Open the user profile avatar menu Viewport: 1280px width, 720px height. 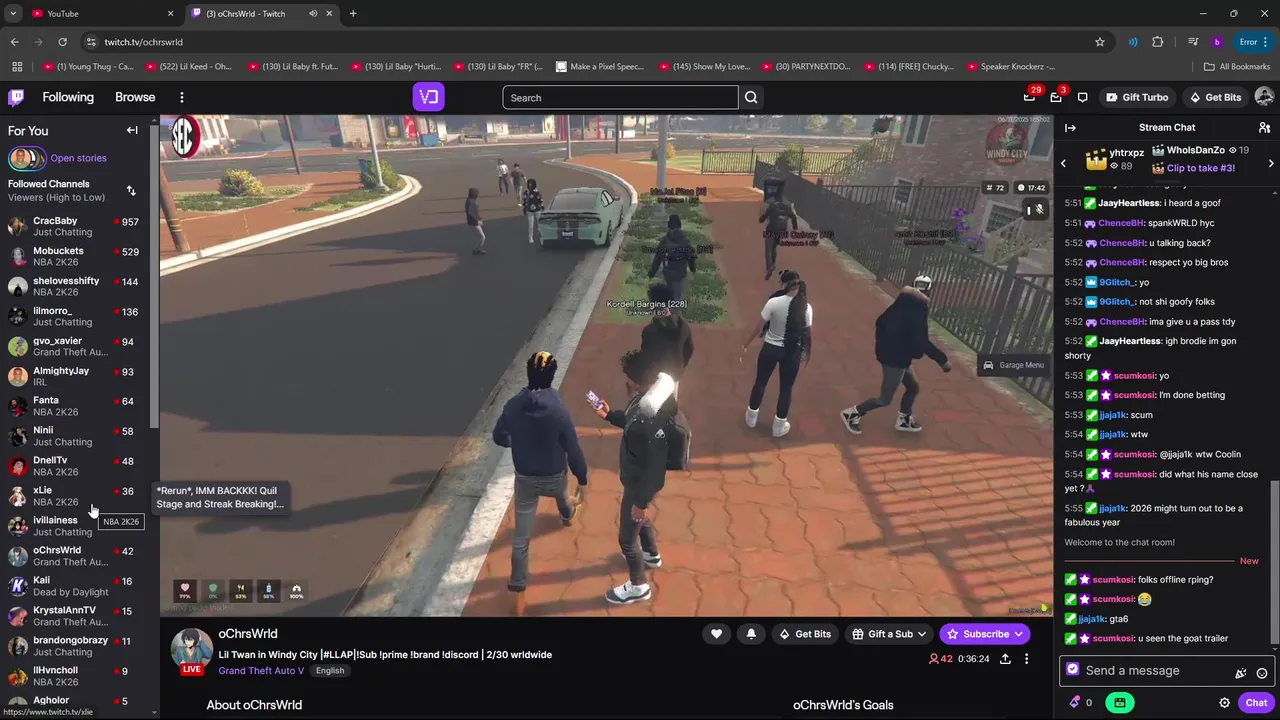pyautogui.click(x=1264, y=97)
